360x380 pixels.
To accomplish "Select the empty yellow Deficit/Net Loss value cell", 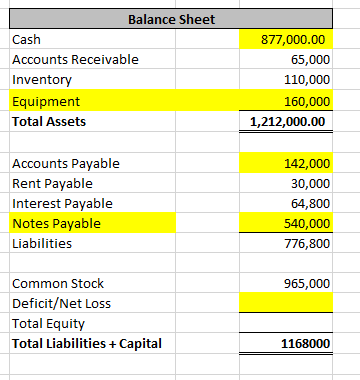I will (x=286, y=302).
